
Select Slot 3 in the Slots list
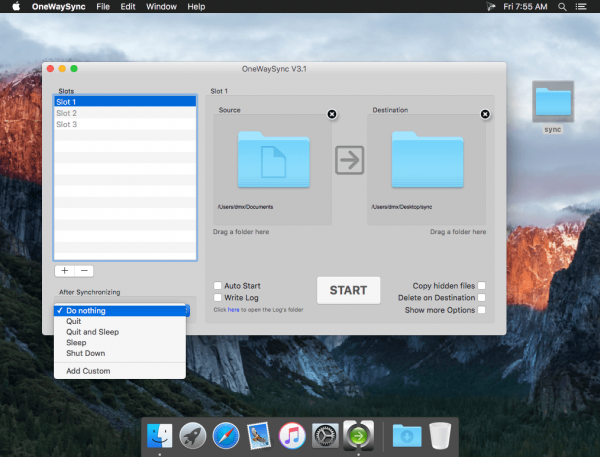click(125, 124)
